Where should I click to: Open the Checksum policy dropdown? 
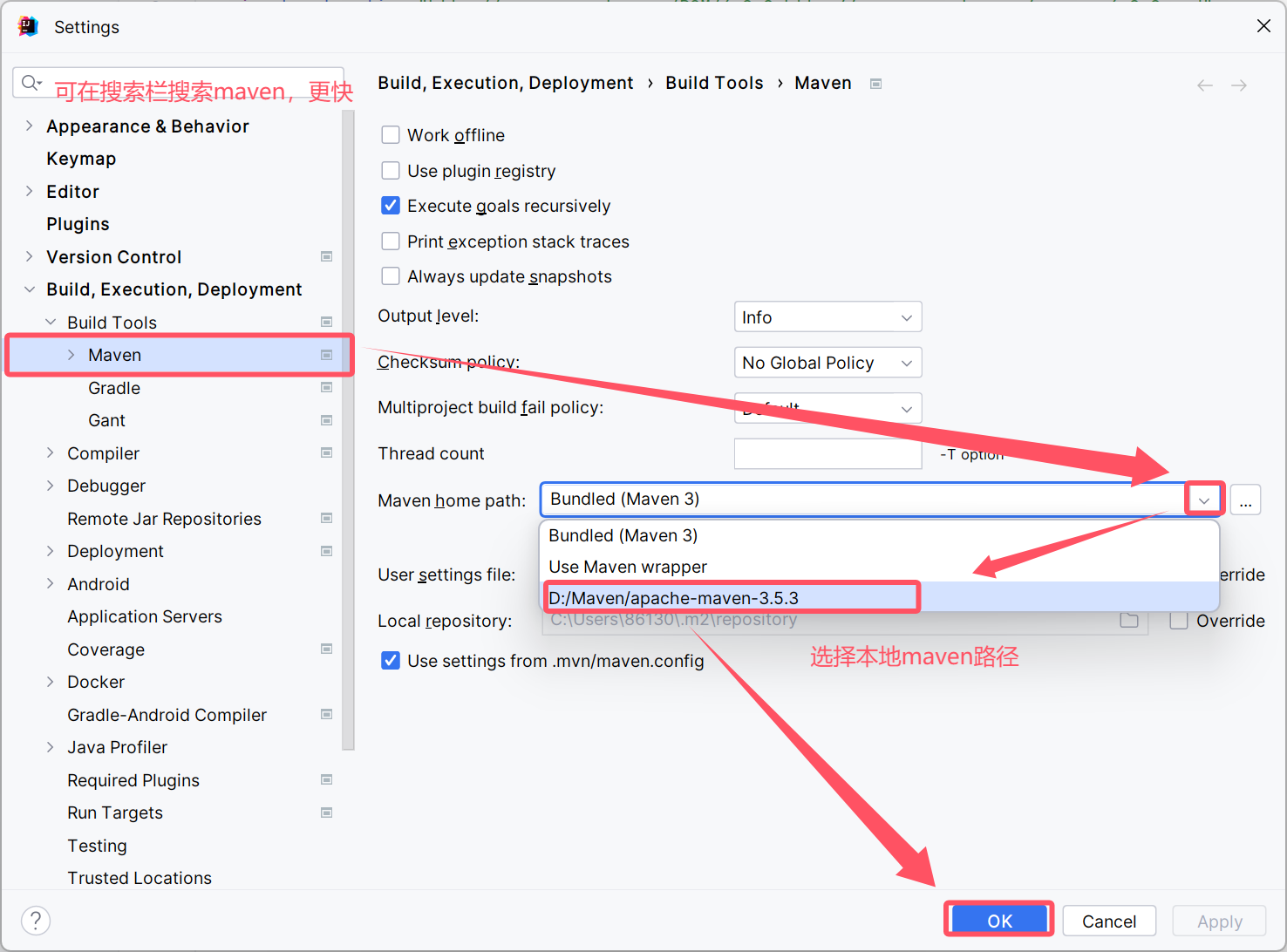(827, 363)
